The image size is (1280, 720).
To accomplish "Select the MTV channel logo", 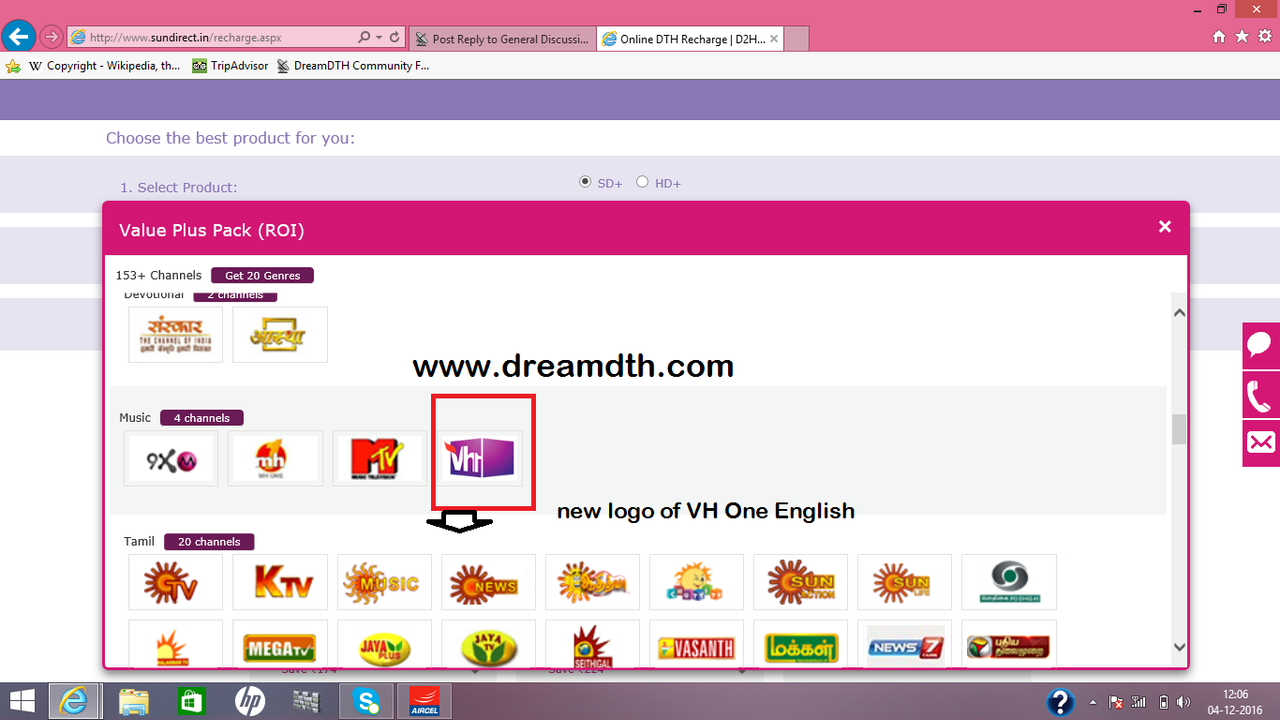I will click(379, 458).
